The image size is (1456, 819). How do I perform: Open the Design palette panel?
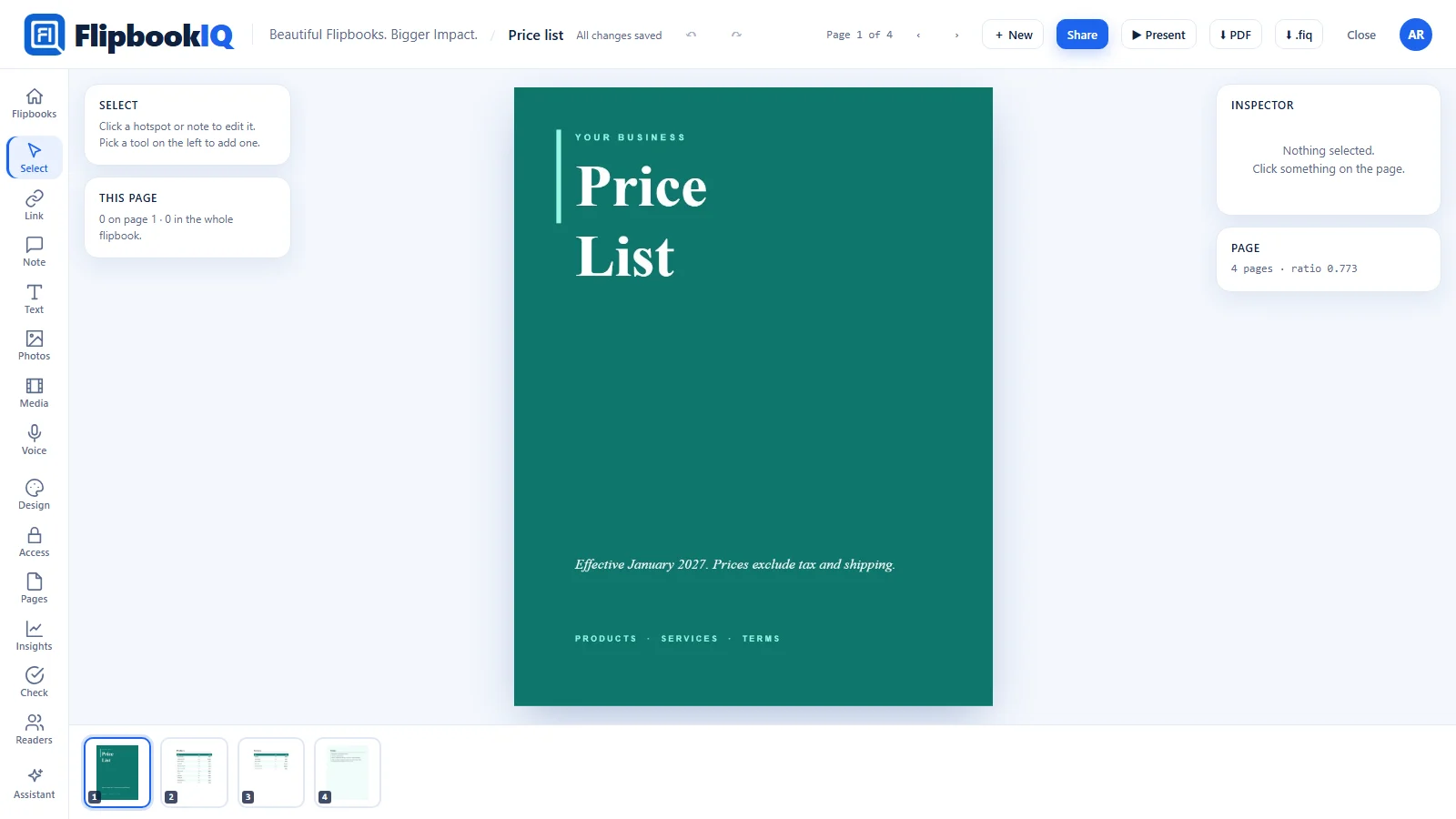coord(34,495)
